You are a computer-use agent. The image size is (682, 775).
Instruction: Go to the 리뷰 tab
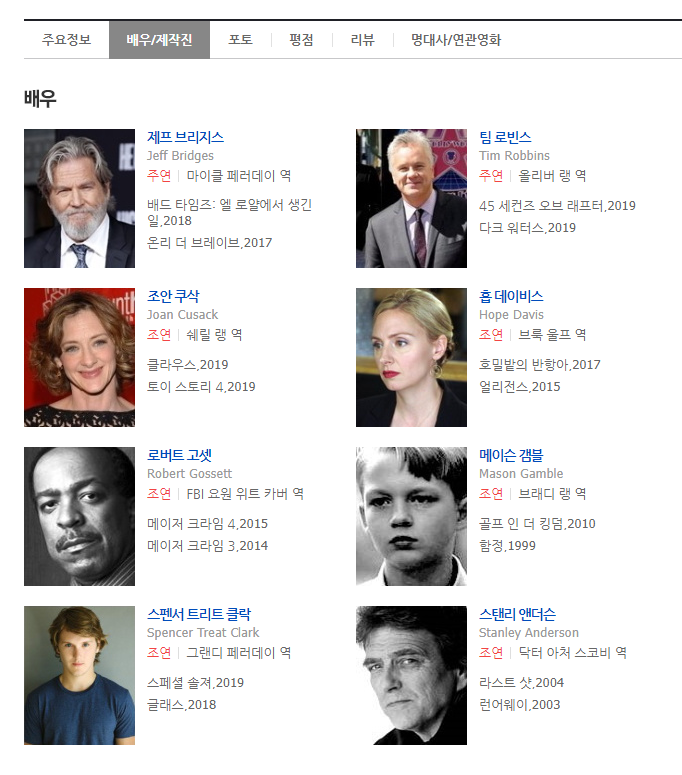(x=363, y=40)
